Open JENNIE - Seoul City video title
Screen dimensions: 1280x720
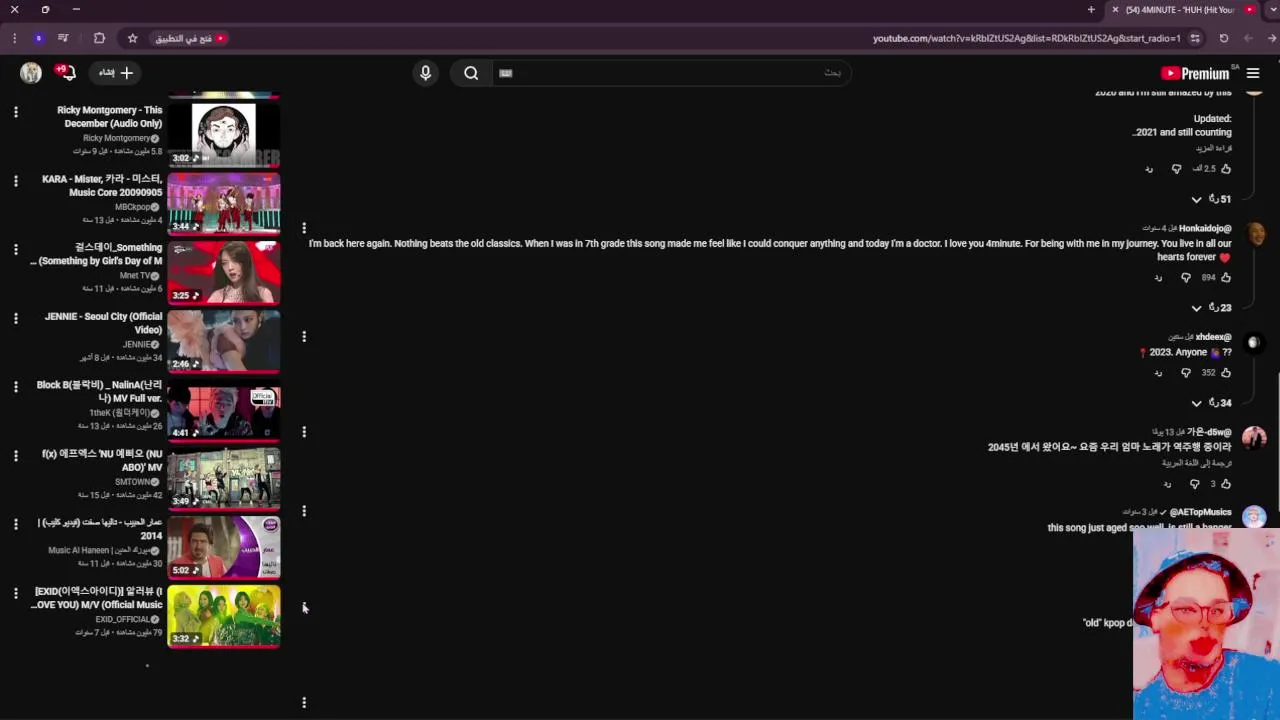(x=103, y=323)
